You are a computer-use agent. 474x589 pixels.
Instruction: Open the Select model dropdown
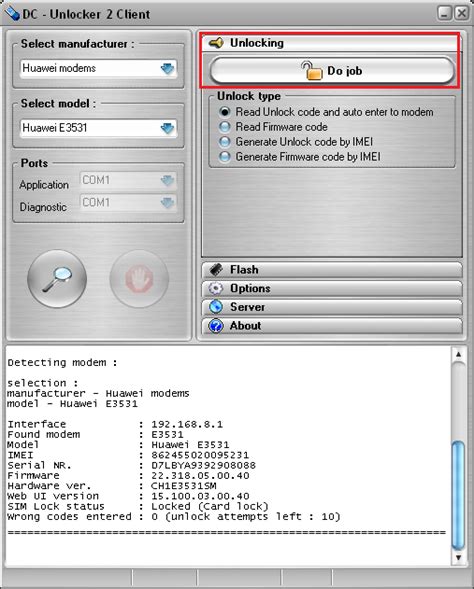coord(98,128)
